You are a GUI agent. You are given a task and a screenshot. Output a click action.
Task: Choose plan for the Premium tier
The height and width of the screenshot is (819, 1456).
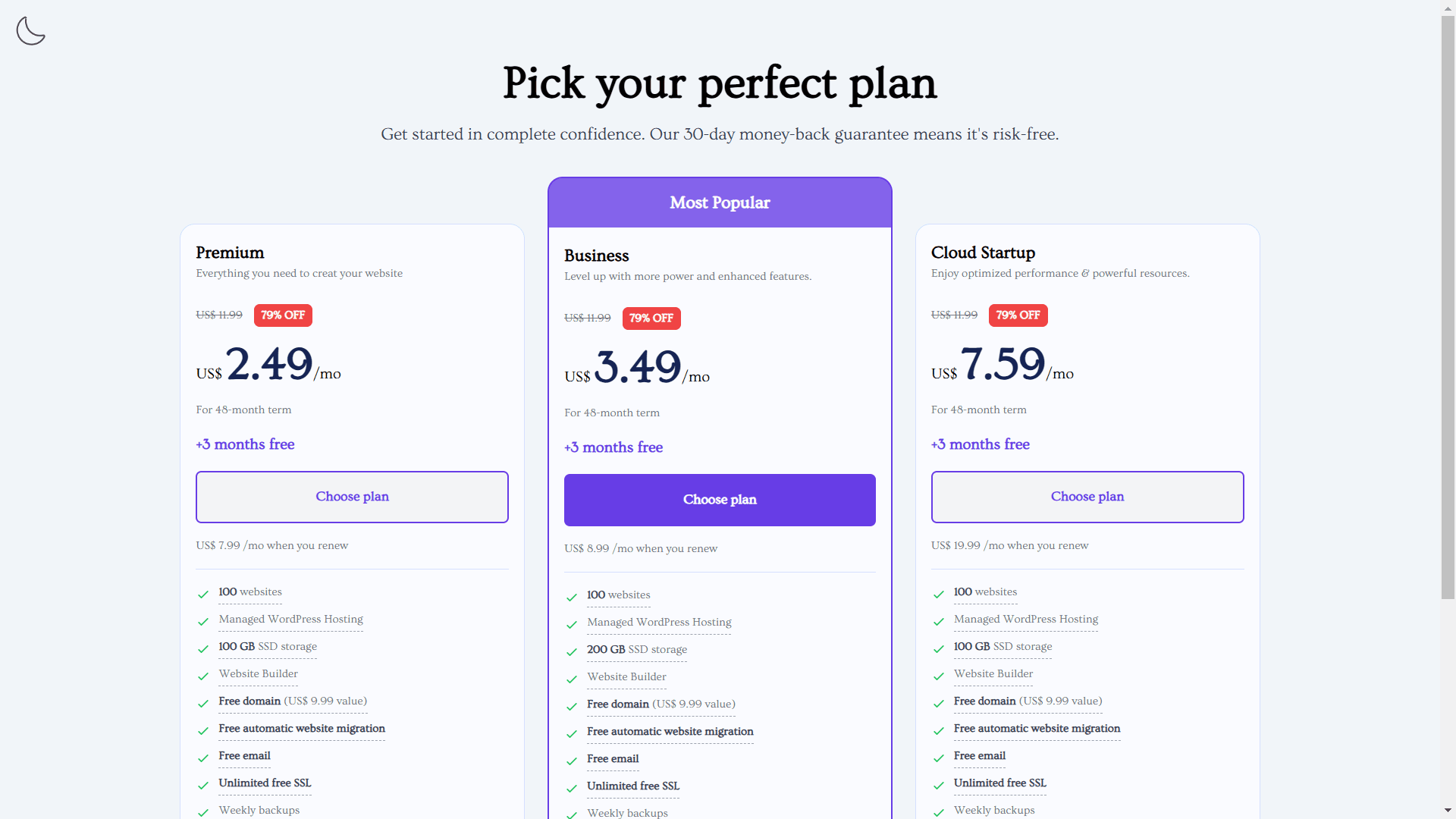(351, 497)
